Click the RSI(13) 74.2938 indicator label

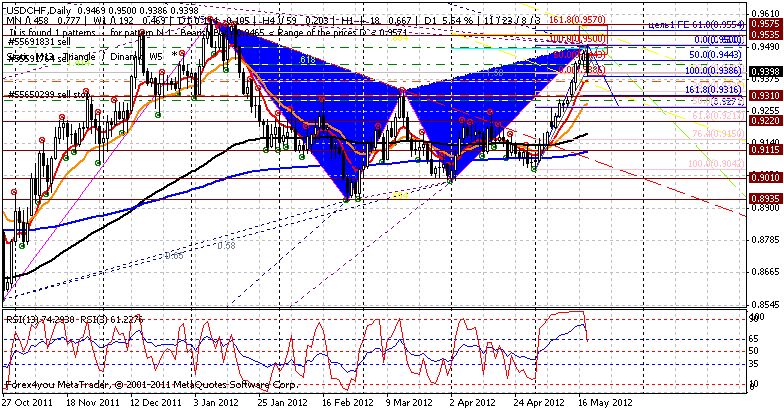pos(40,320)
